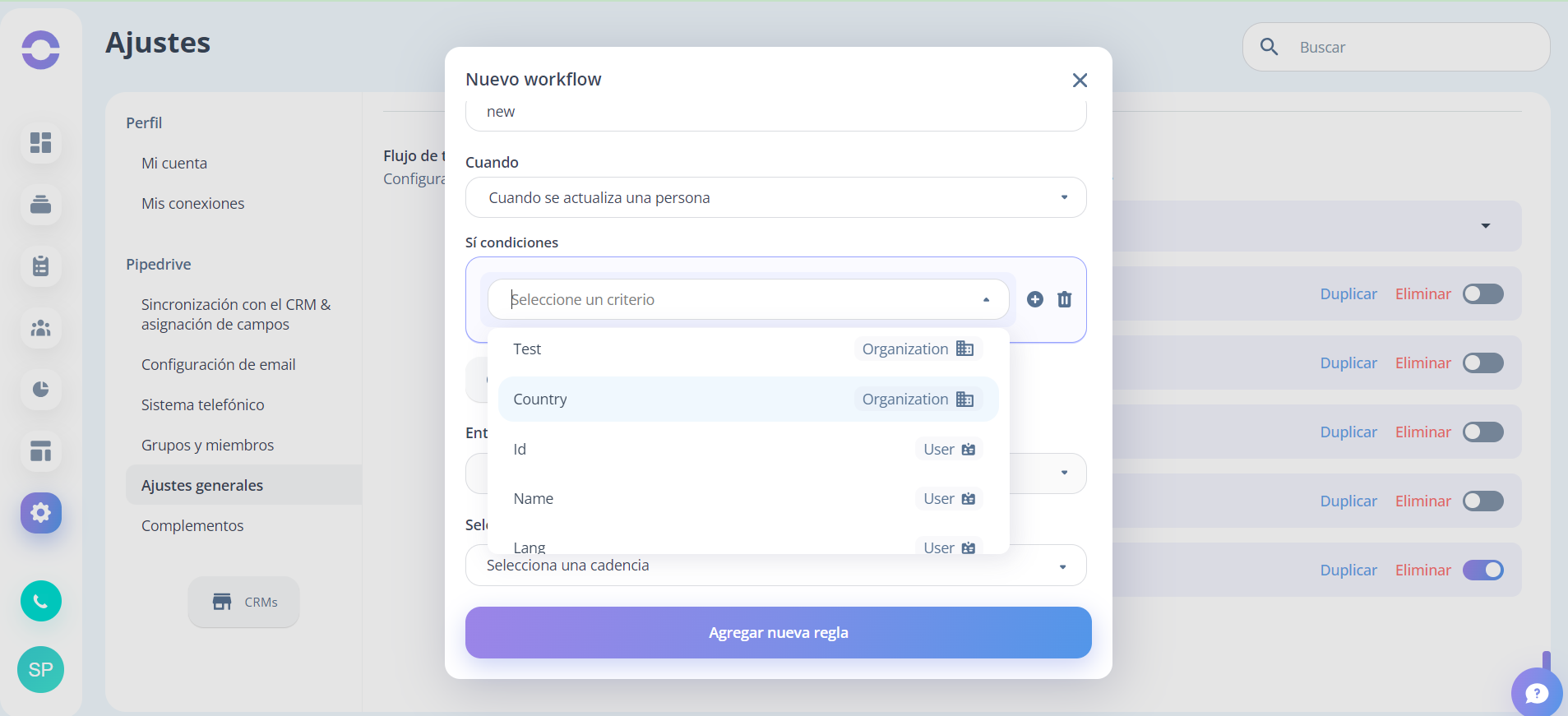Click the search magnifier icon
The image size is (1568, 716).
[x=1269, y=47]
